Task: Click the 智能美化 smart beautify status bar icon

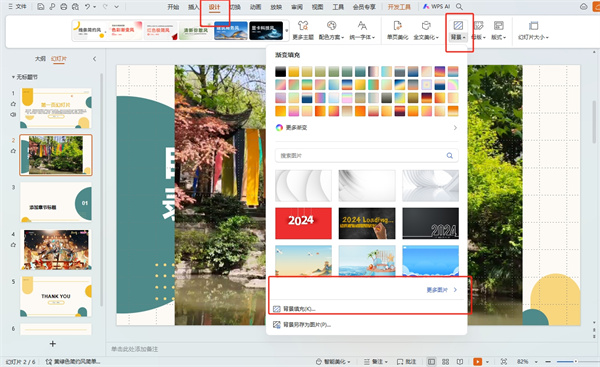Action: click(x=319, y=362)
